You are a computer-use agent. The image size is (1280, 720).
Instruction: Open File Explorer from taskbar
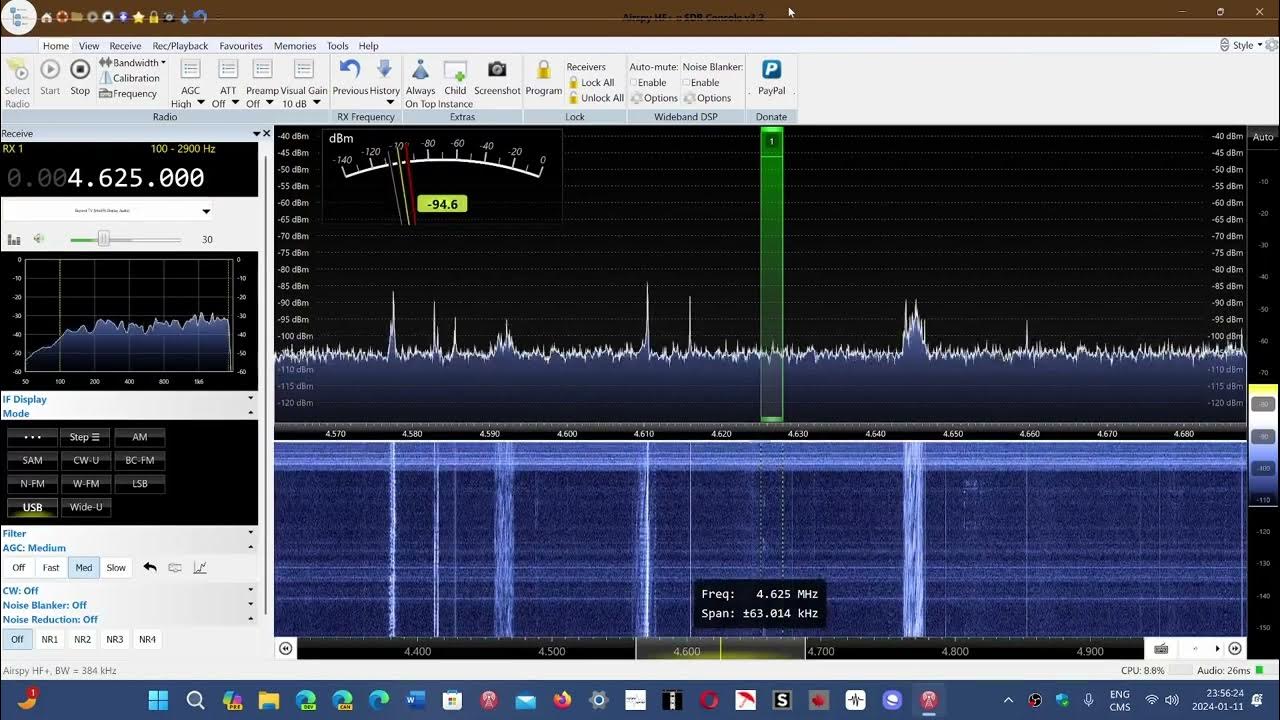(x=269, y=700)
